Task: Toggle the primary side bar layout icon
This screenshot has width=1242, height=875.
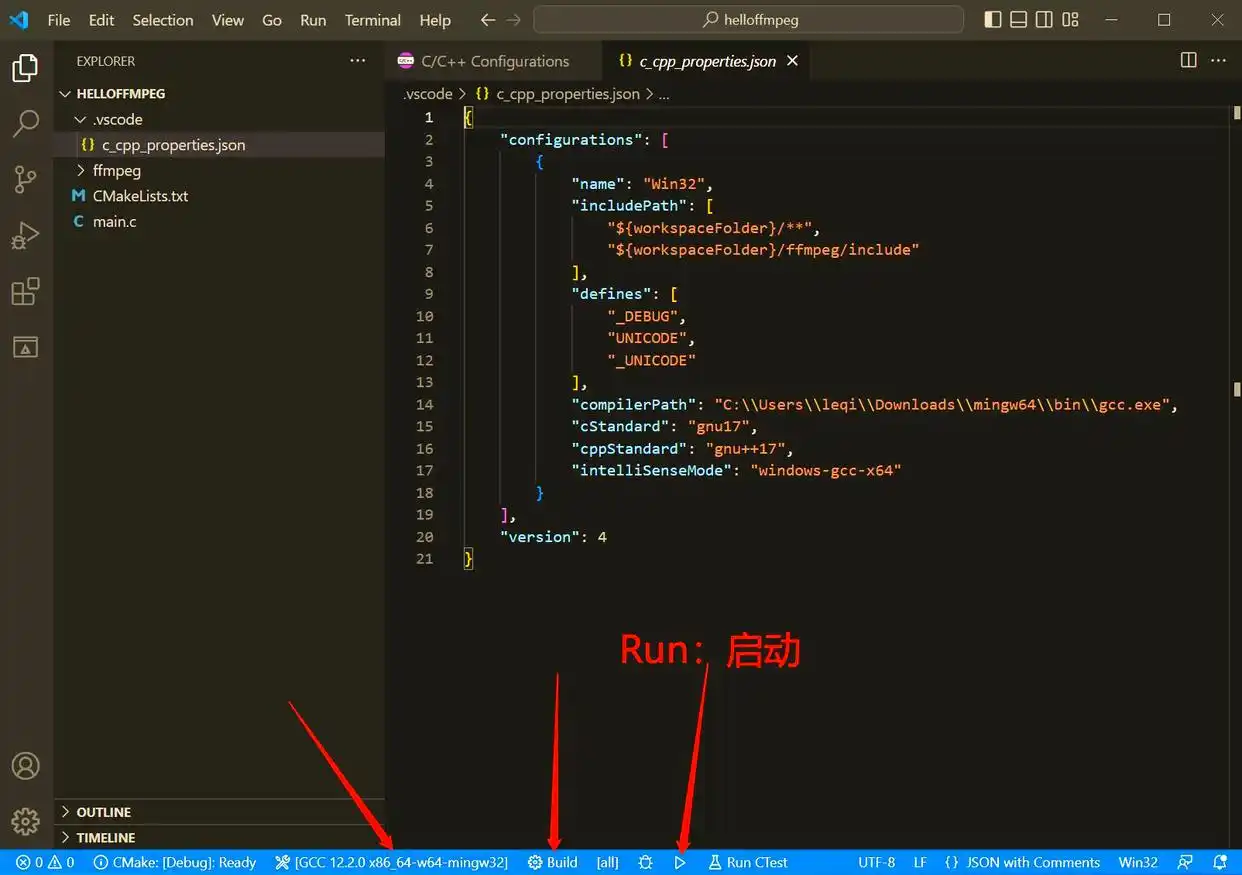Action: tap(992, 20)
